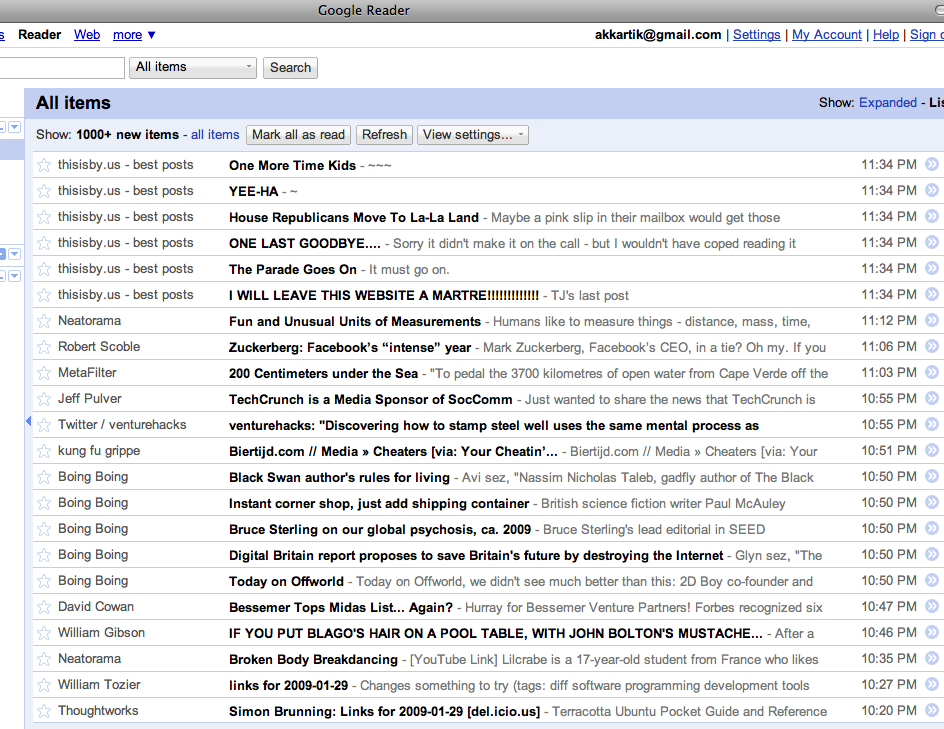Toggle star on the Thoughtworks item
Screen dimensions: 944x729
click(44, 711)
